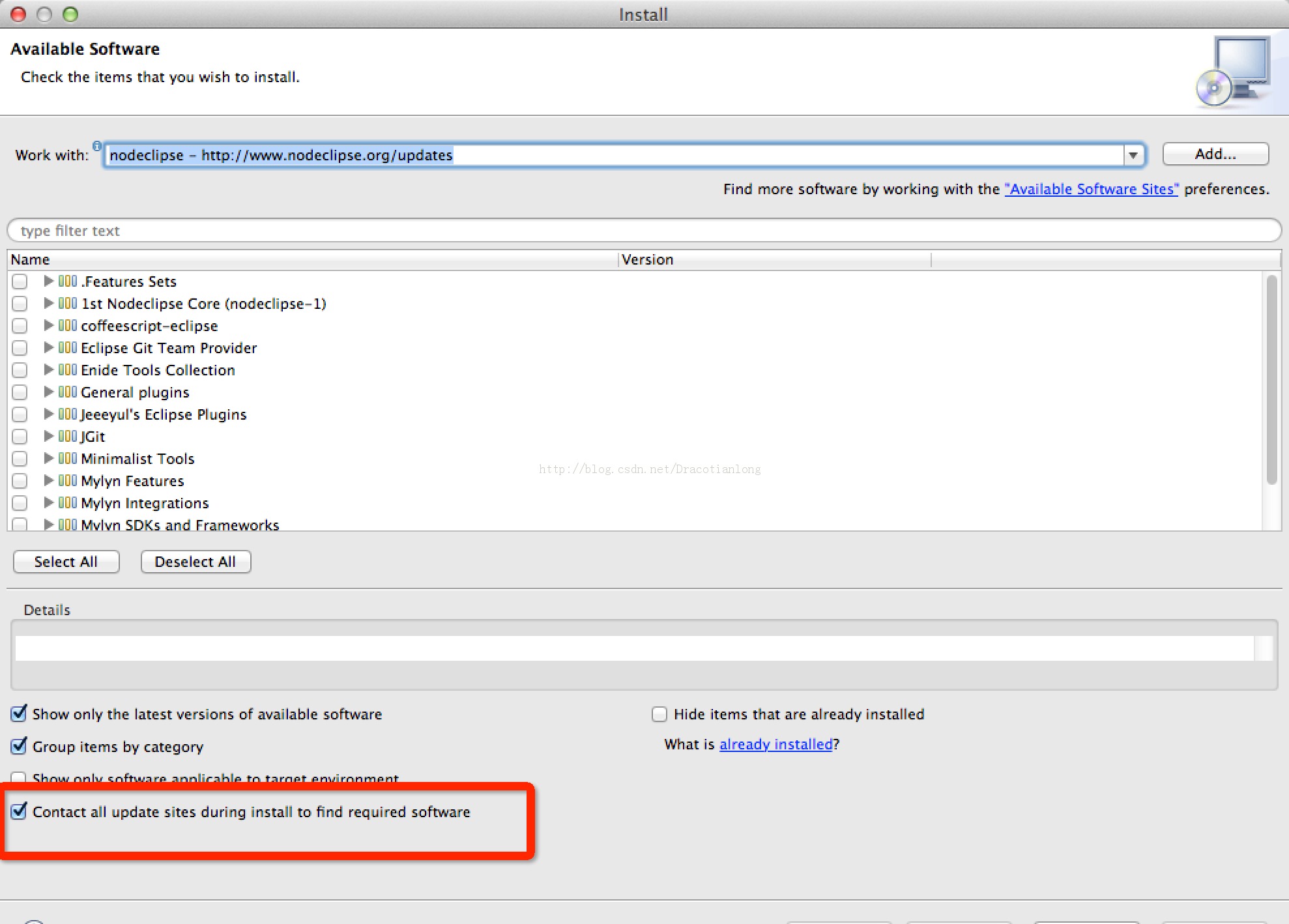Click the green zoom window button
This screenshot has width=1289, height=924.
70,14
